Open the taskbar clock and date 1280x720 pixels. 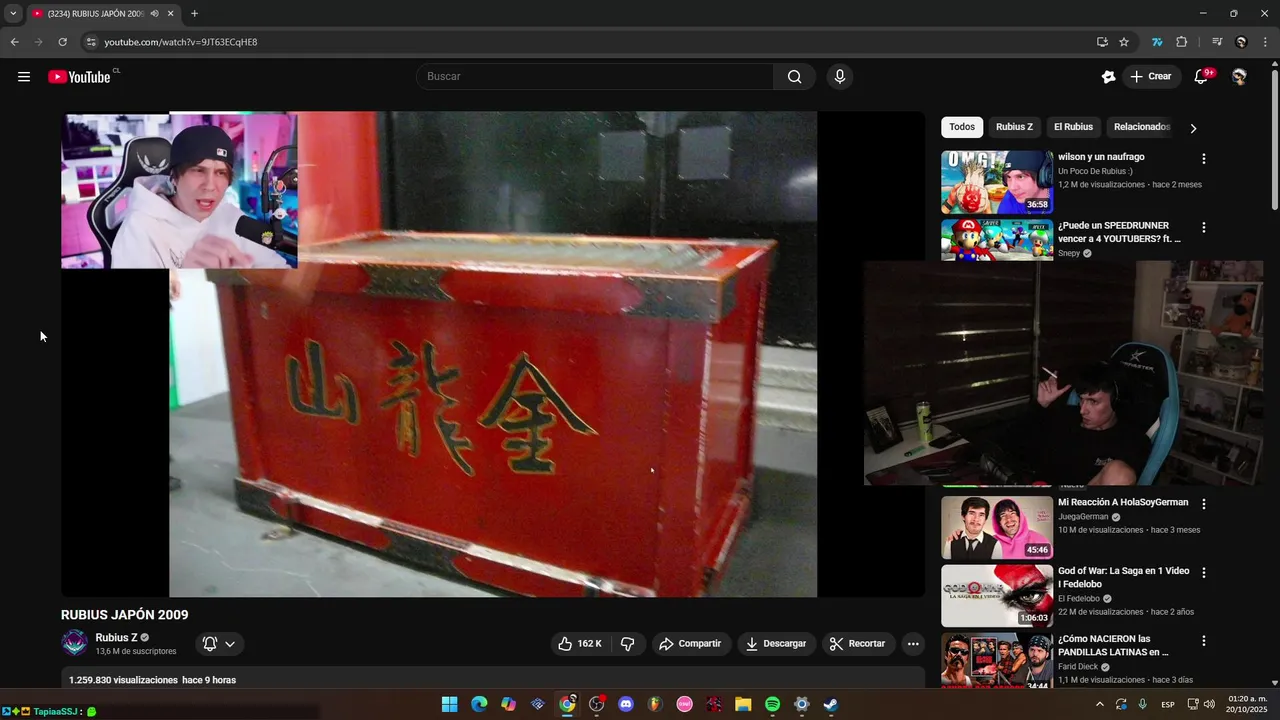[1247, 705]
